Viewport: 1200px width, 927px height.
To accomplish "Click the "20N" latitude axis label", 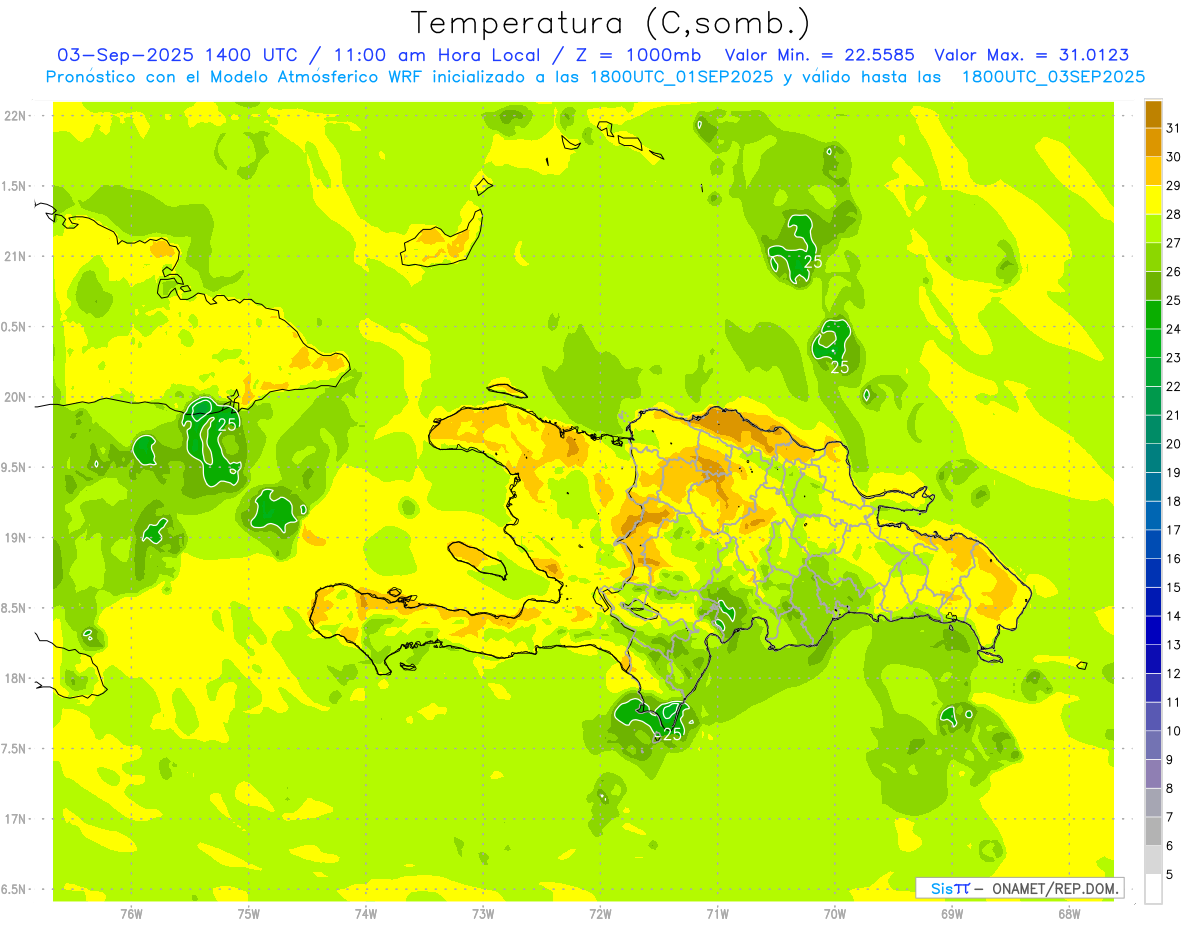I will [x=15, y=397].
